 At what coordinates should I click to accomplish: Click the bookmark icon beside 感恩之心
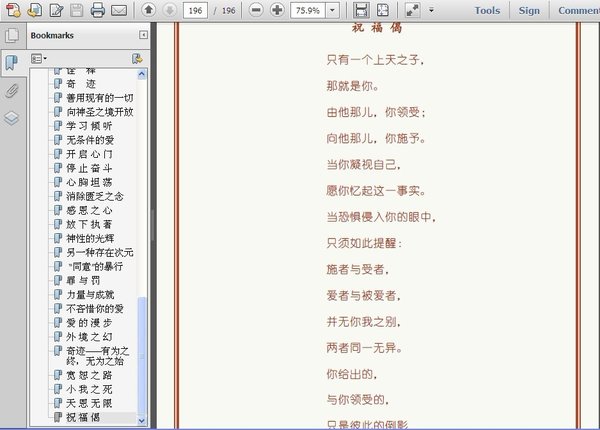click(58, 210)
